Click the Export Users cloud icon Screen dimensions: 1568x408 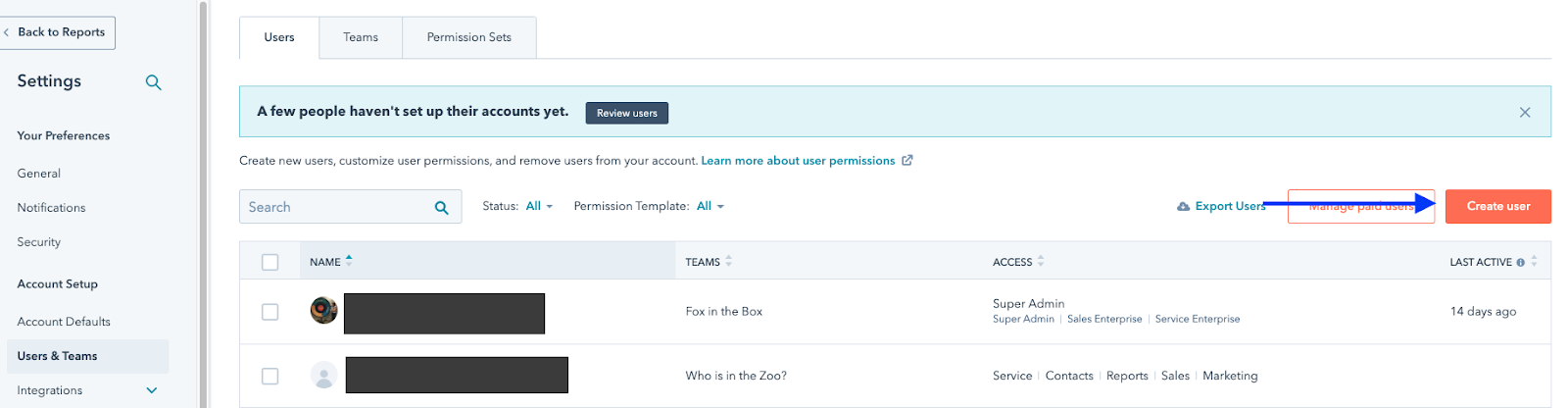click(1183, 207)
